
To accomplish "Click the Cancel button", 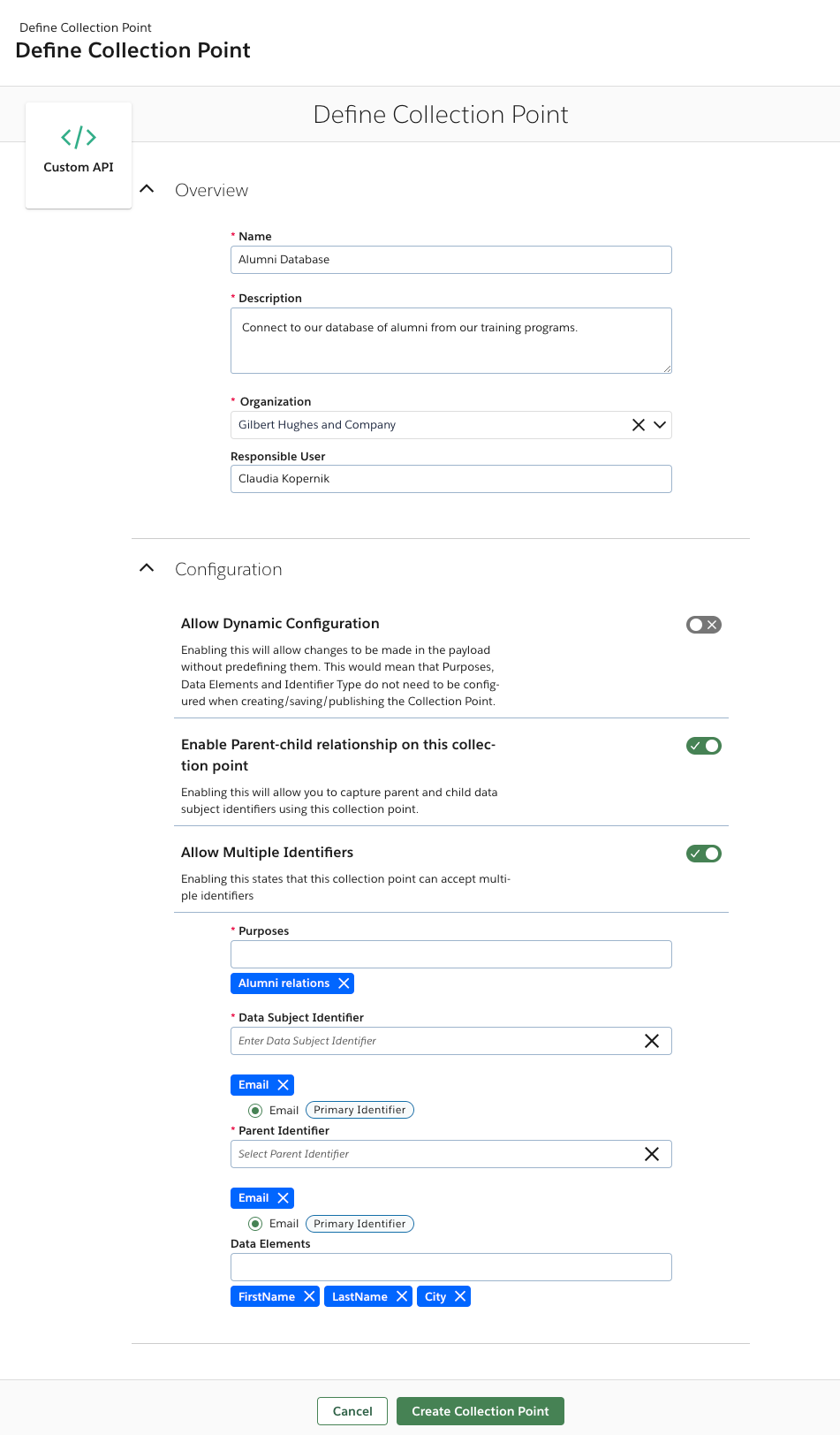I will pyautogui.click(x=352, y=1411).
